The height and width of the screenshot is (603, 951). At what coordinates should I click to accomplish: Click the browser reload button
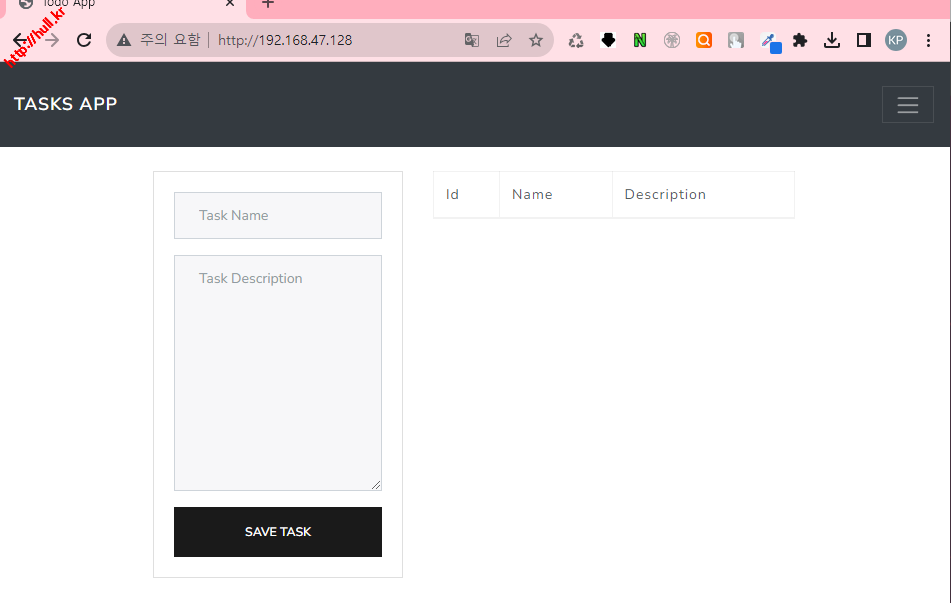pyautogui.click(x=84, y=40)
